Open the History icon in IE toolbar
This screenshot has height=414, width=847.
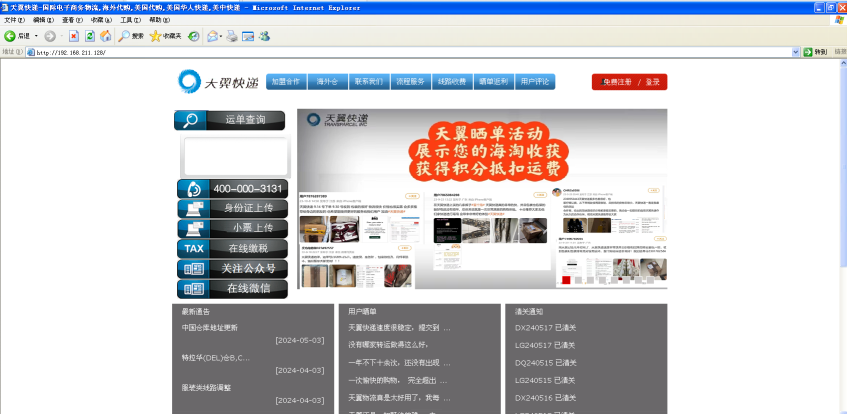coord(193,36)
